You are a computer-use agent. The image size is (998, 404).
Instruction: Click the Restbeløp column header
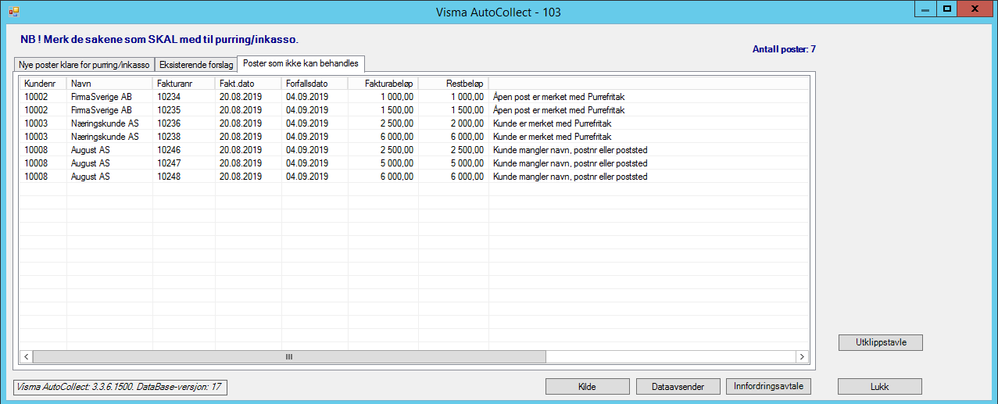pyautogui.click(x=454, y=83)
